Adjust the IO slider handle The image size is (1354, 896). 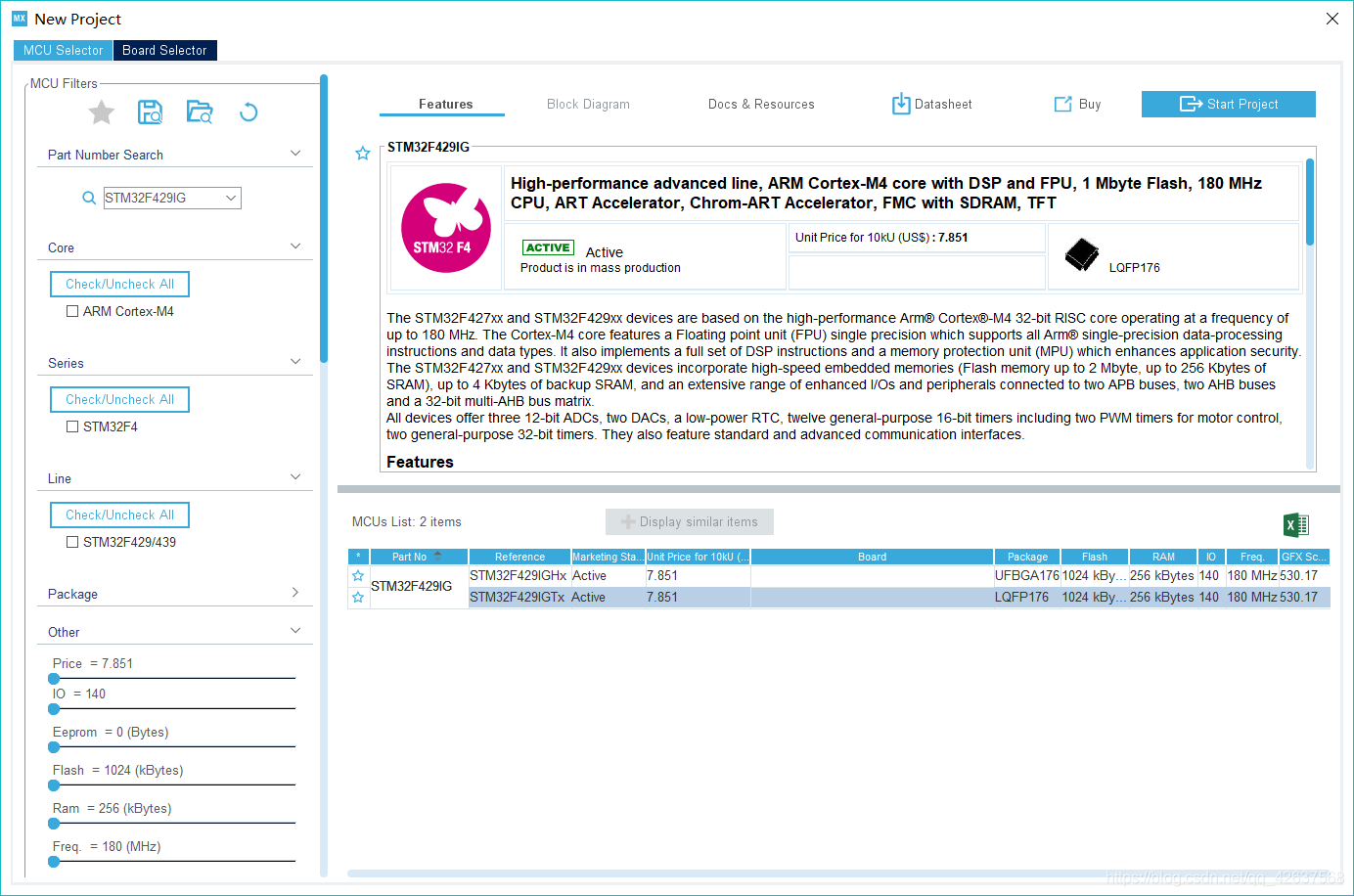tap(54, 709)
